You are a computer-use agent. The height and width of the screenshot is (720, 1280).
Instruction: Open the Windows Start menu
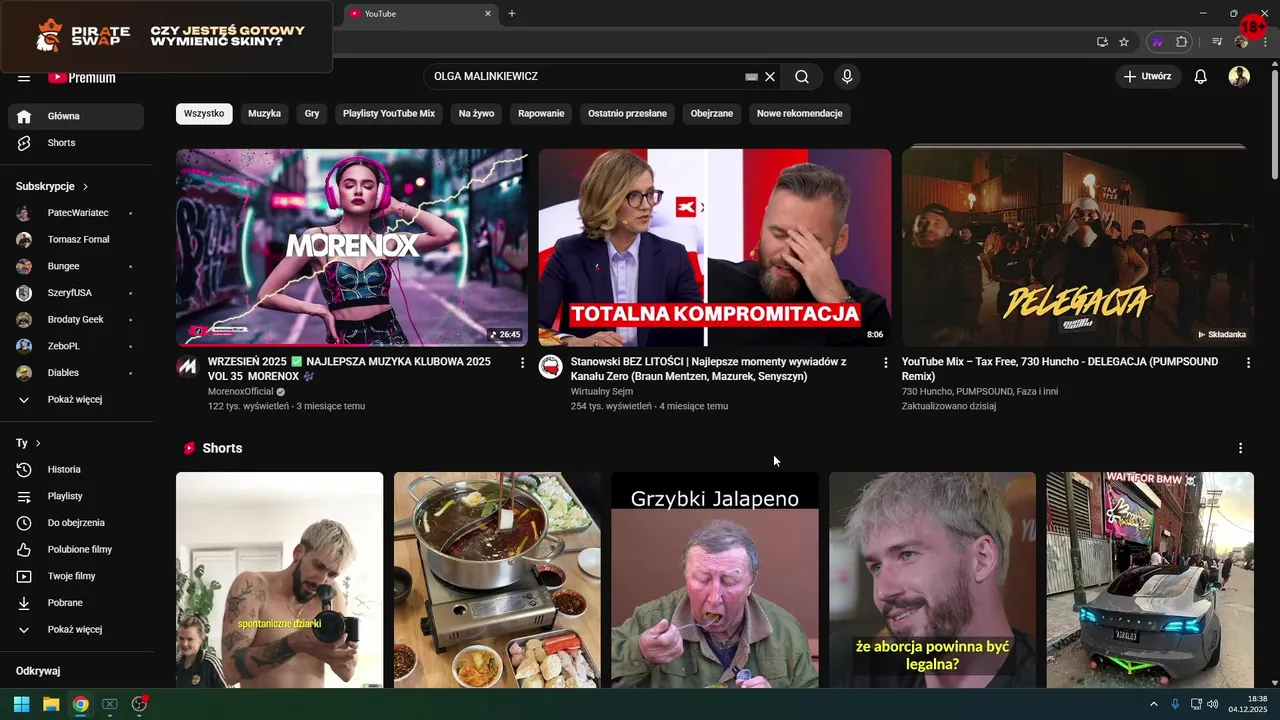click(21, 704)
